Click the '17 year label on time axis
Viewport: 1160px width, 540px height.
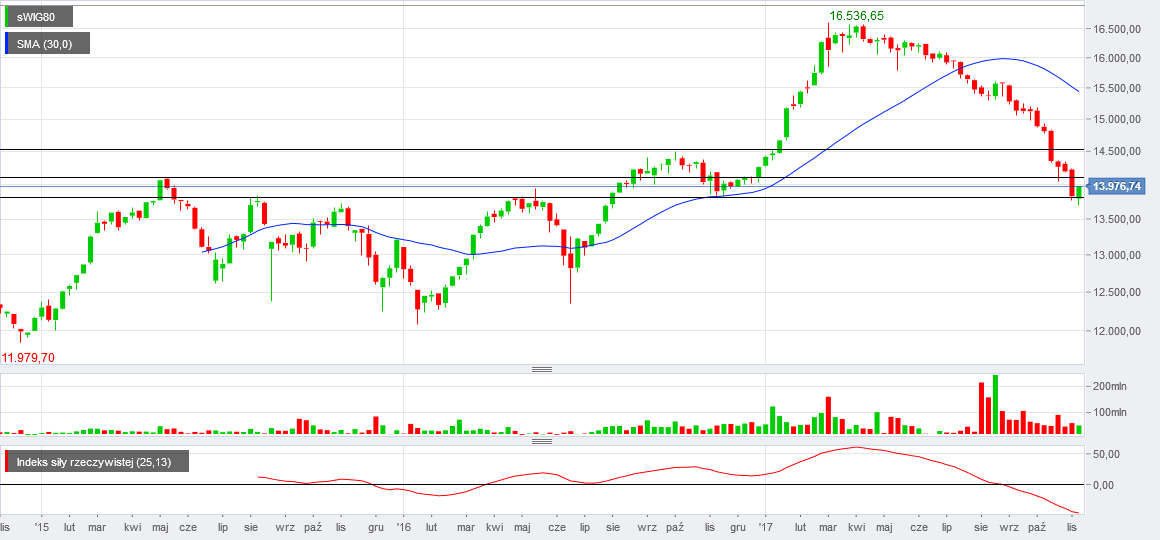(x=765, y=528)
